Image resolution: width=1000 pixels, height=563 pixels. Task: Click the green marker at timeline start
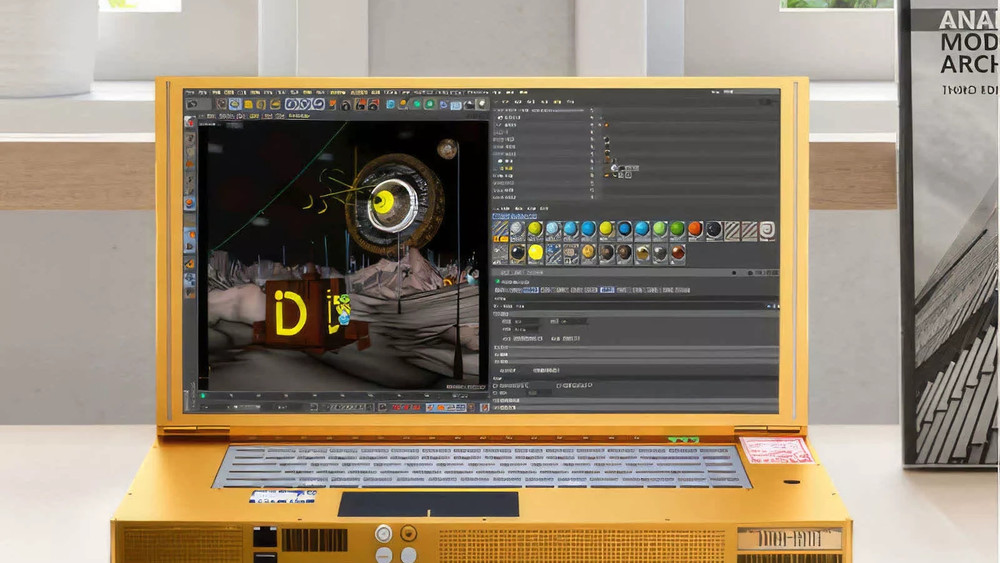tap(203, 396)
